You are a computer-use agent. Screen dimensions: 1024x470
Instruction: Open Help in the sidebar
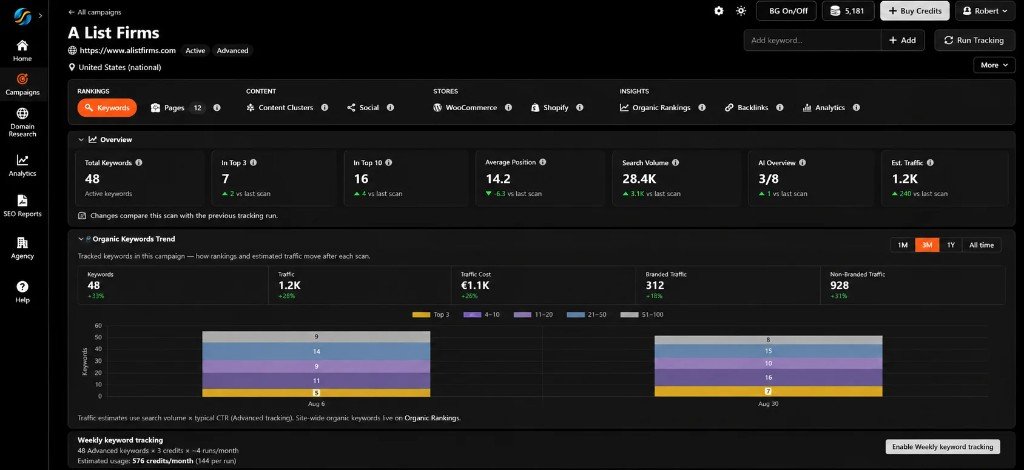point(22,292)
